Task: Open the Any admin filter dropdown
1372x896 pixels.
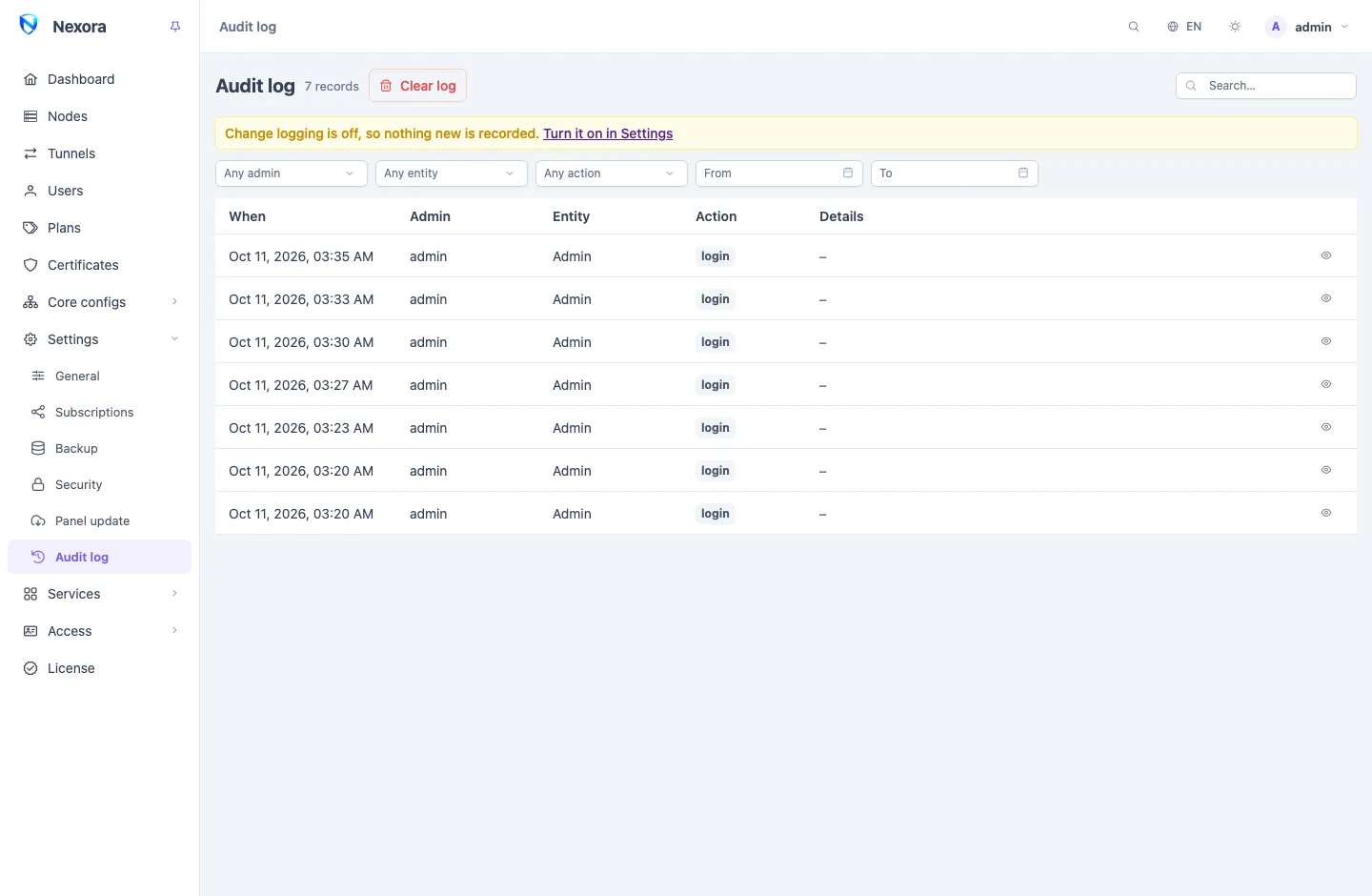Action: [x=292, y=173]
